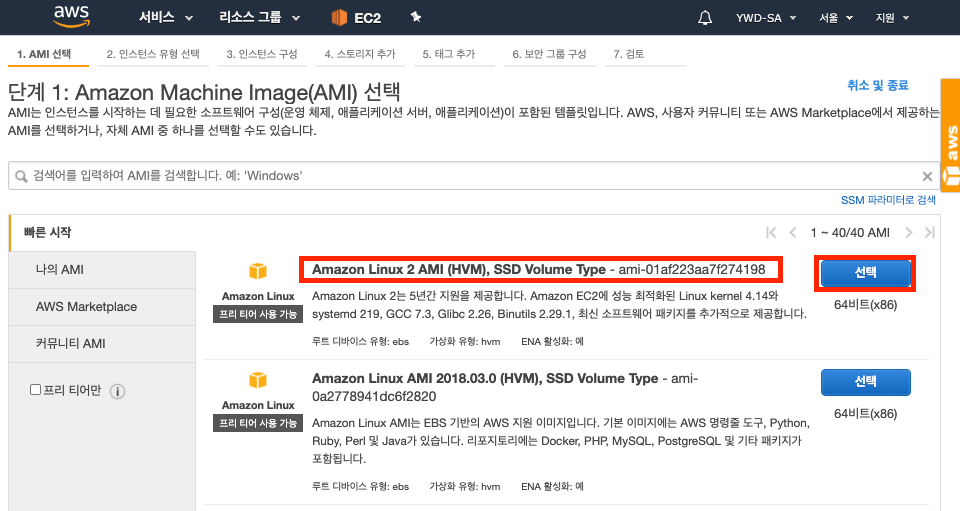Click the 1 ~ 40/40 AMI page count
The image size is (960, 511).
pyautogui.click(x=850, y=233)
